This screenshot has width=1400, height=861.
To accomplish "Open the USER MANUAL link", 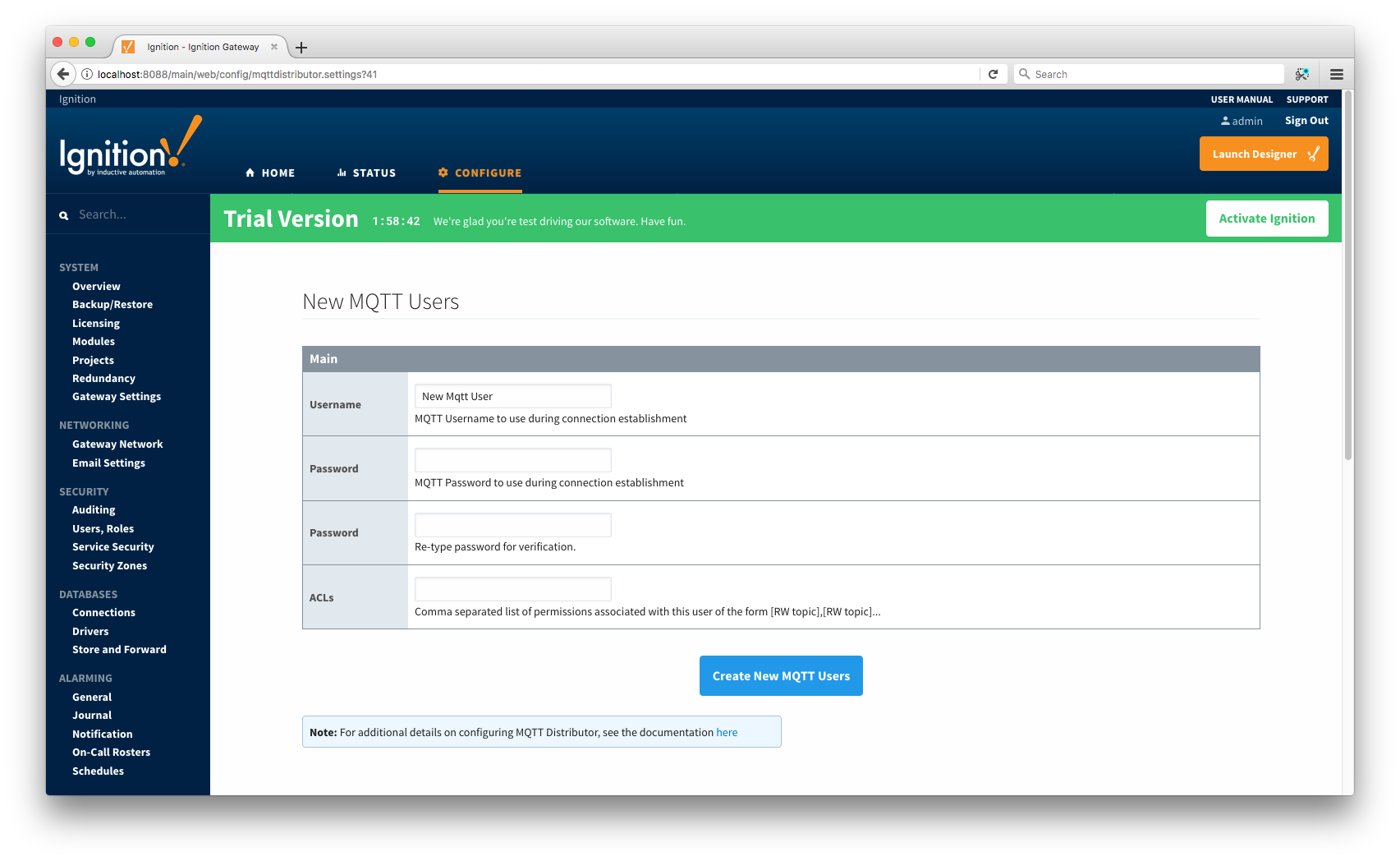I will pos(1242,99).
